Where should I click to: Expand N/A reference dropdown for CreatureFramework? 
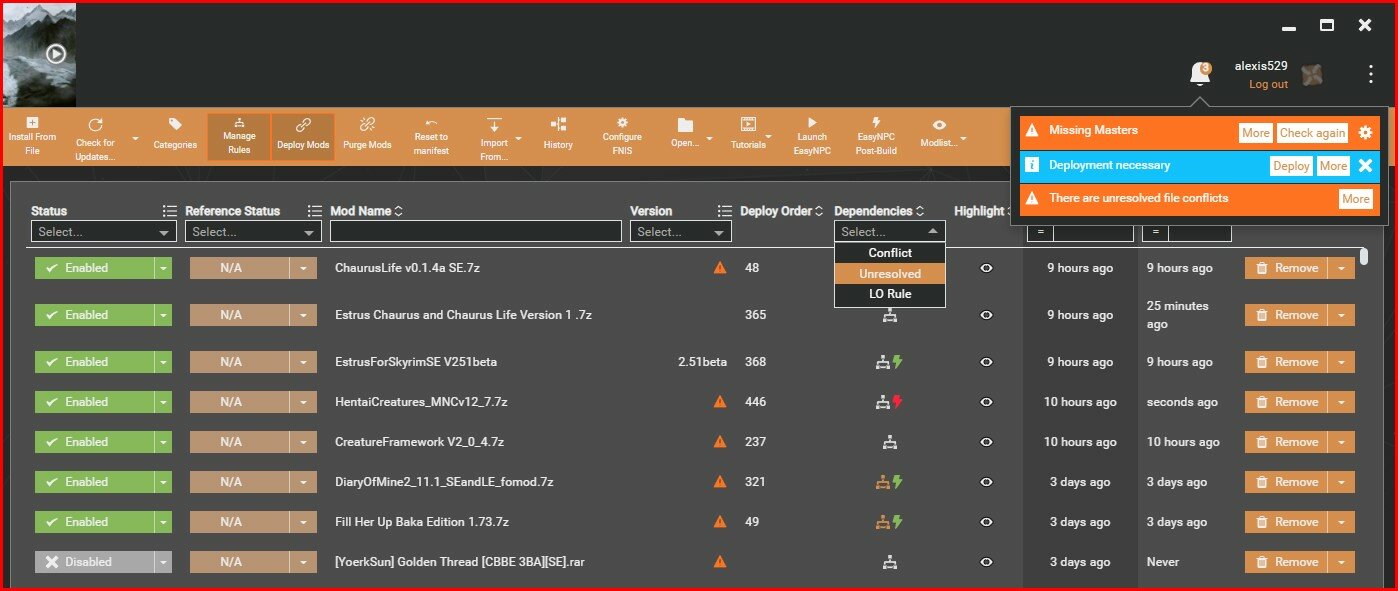304,442
